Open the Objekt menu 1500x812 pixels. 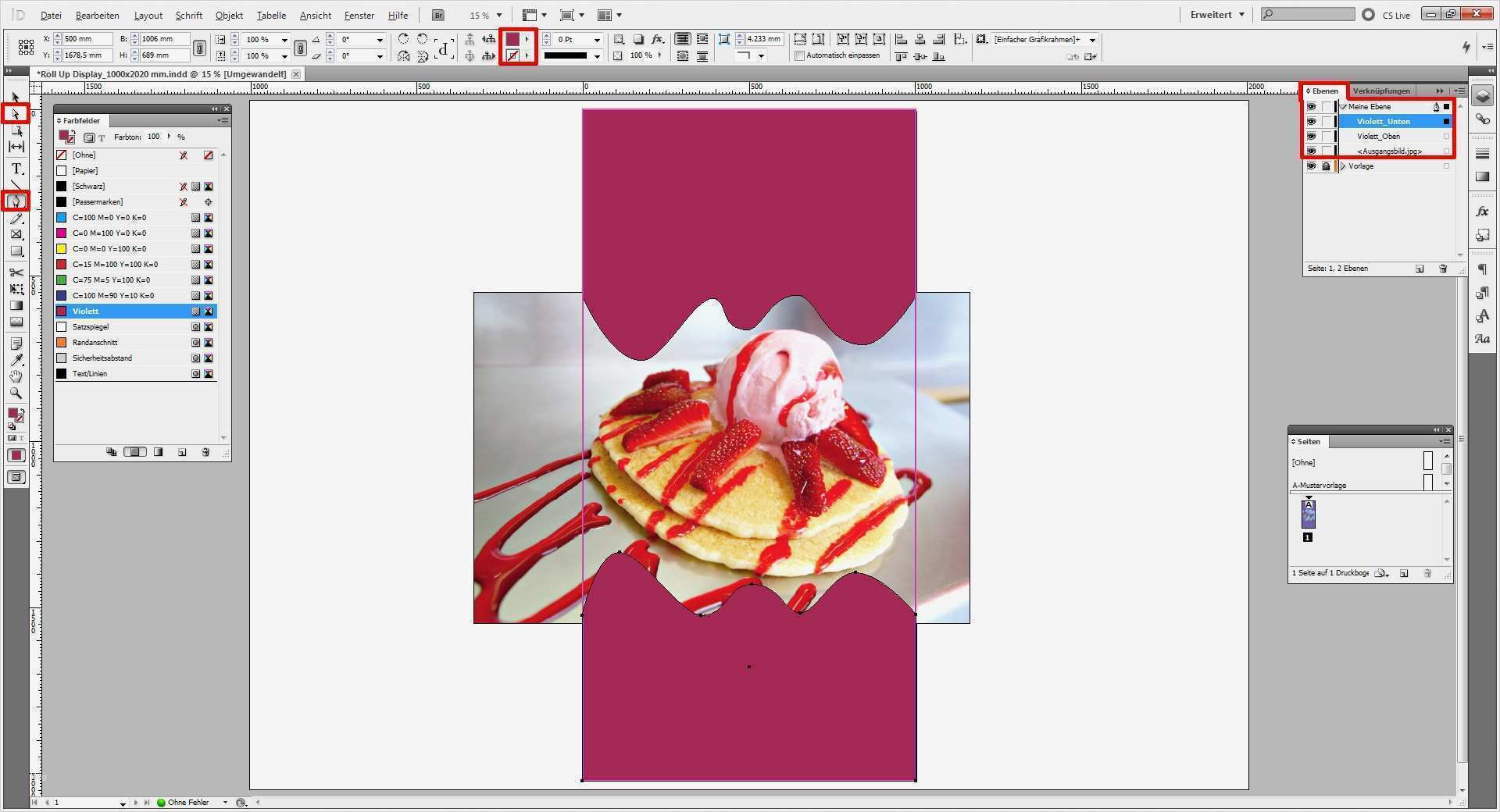(228, 15)
